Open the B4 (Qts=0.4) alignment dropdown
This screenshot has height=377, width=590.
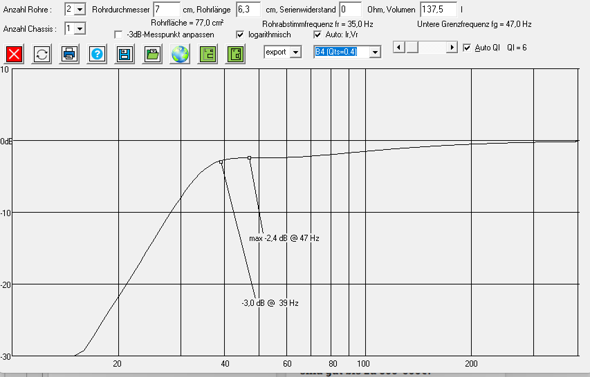pyautogui.click(x=375, y=52)
